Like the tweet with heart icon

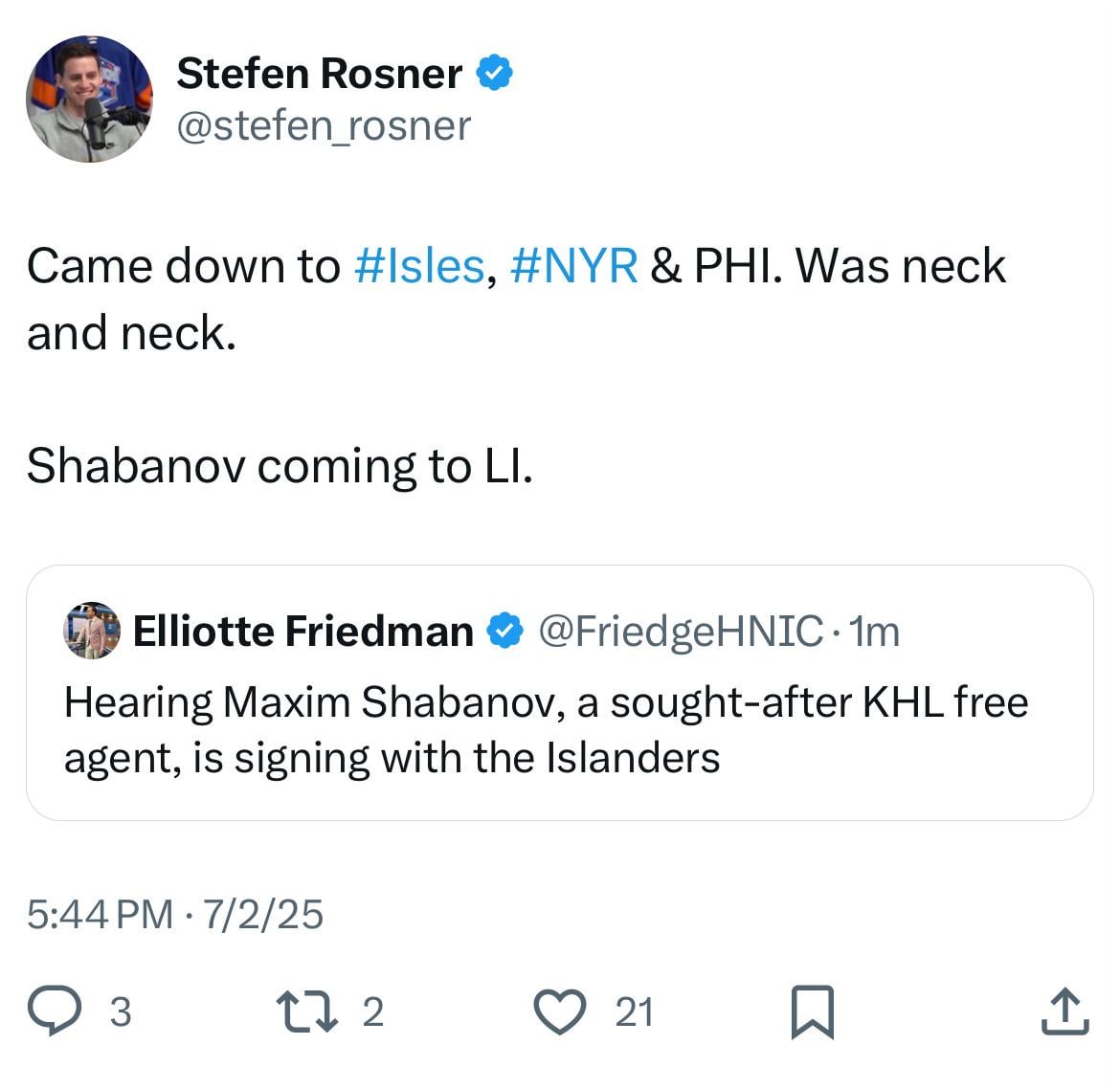coord(559,1011)
